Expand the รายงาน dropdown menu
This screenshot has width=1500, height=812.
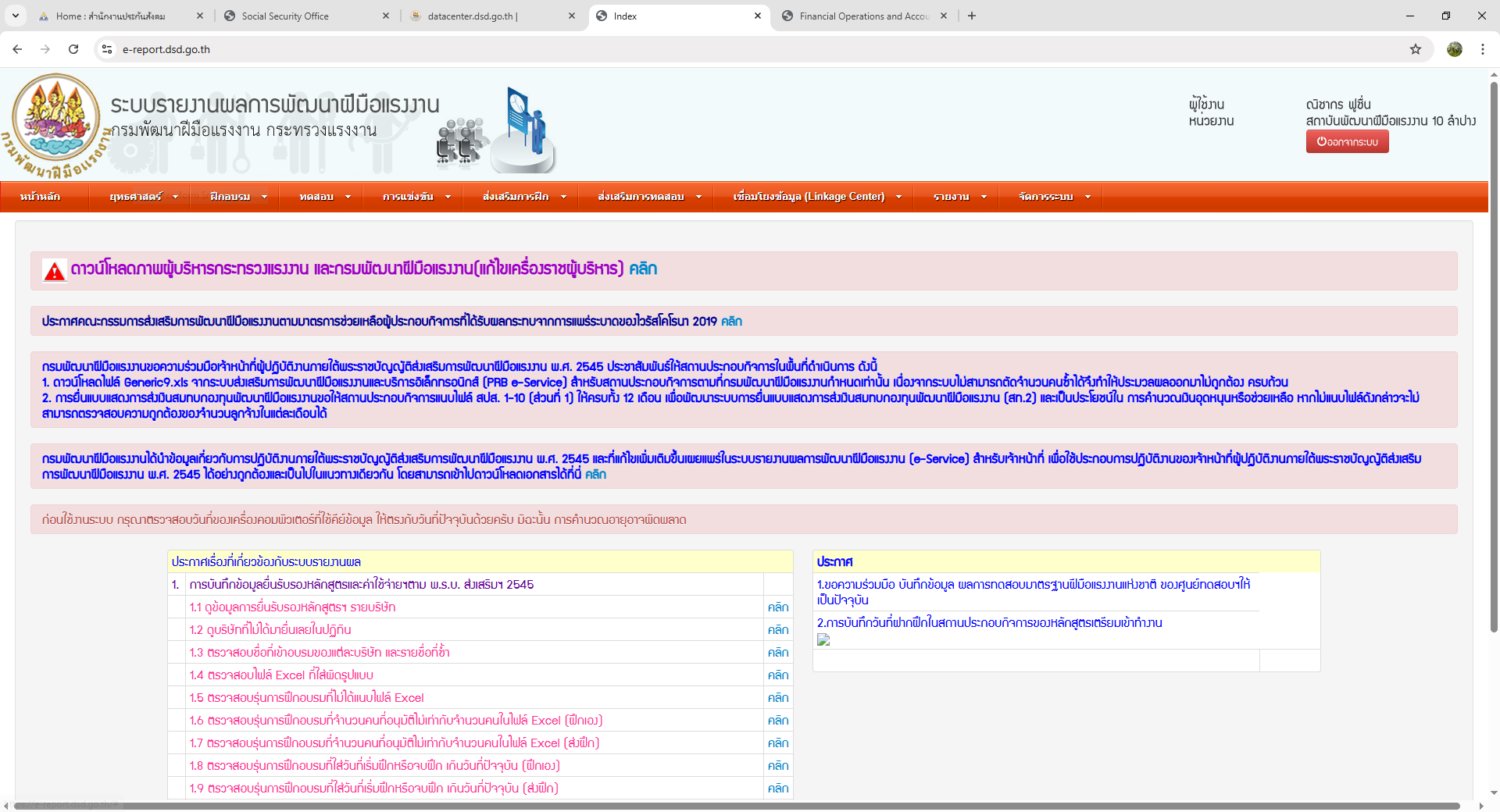pyautogui.click(x=959, y=197)
